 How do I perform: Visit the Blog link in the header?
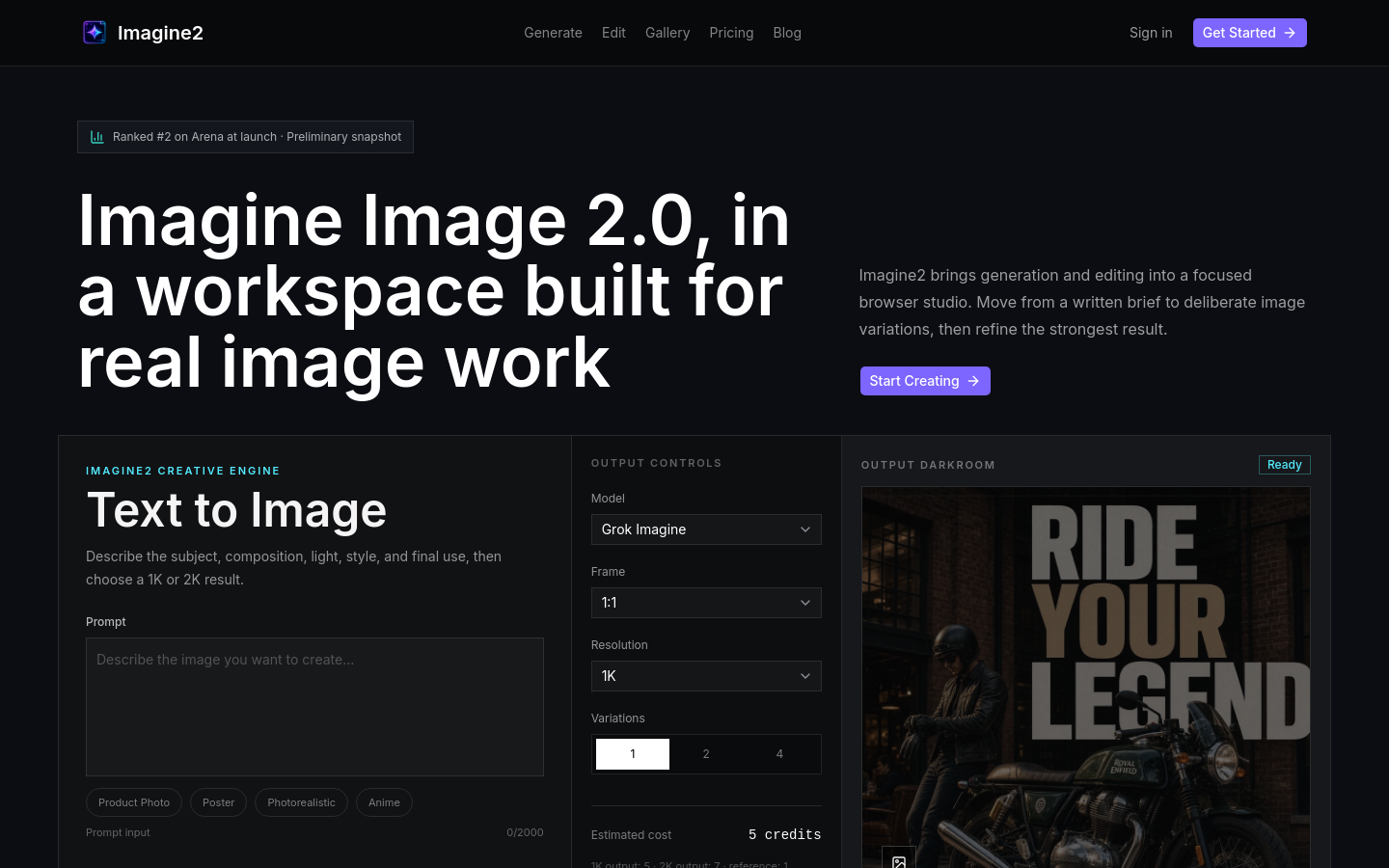787,33
